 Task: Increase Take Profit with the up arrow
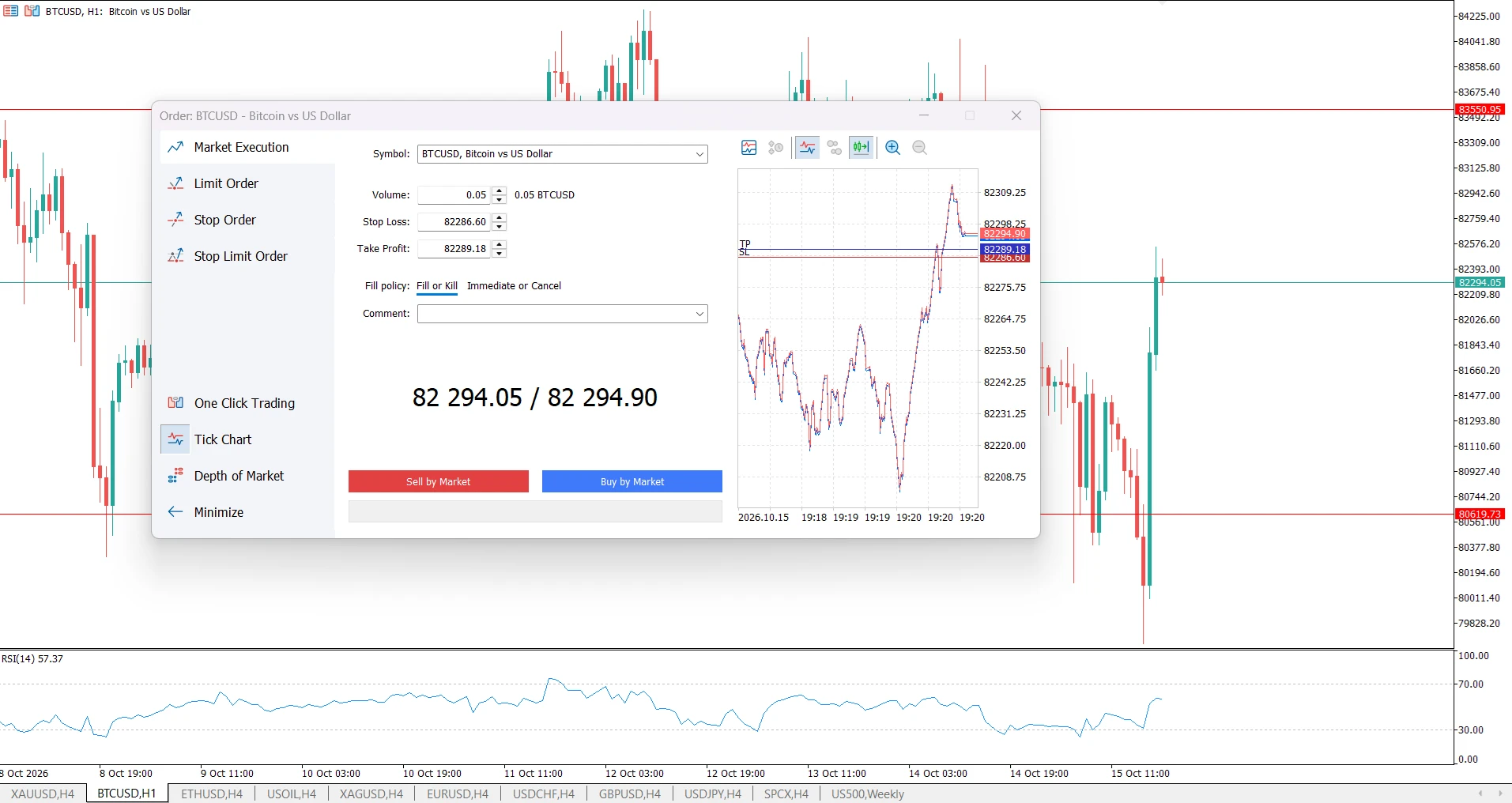[499, 244]
